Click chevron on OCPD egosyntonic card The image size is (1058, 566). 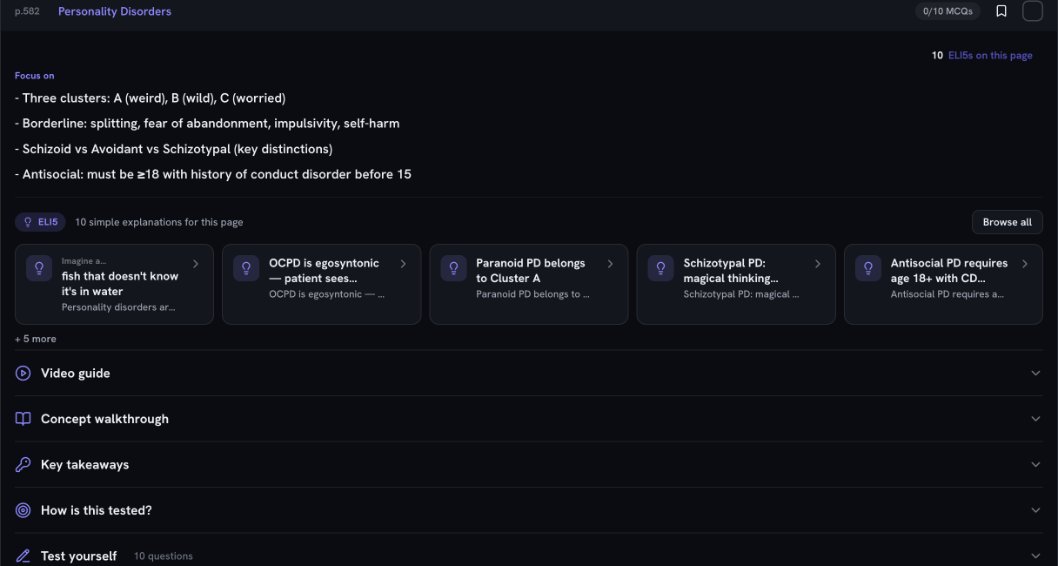(403, 264)
